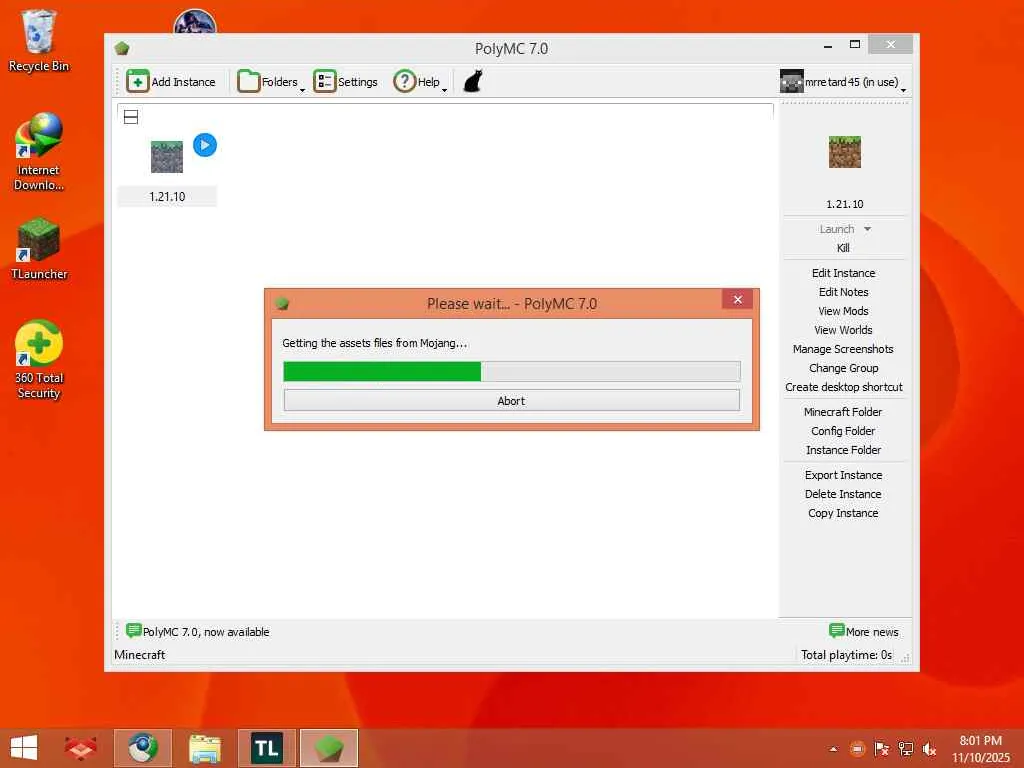Open the Config Folder
The width and height of the screenshot is (1024, 768).
click(x=843, y=431)
